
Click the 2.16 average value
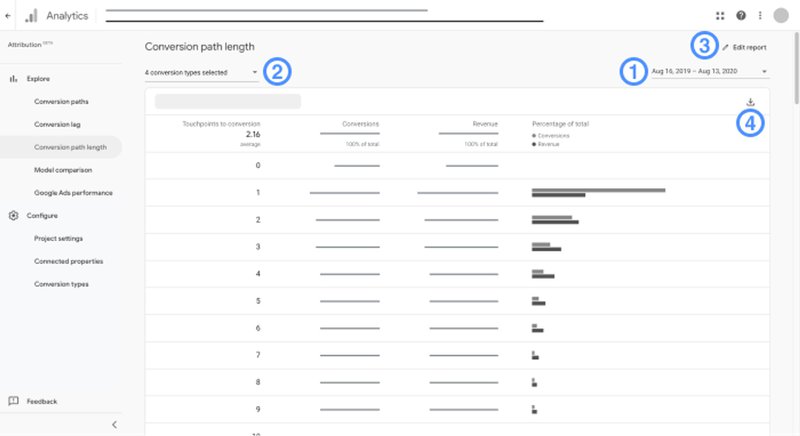tap(253, 134)
